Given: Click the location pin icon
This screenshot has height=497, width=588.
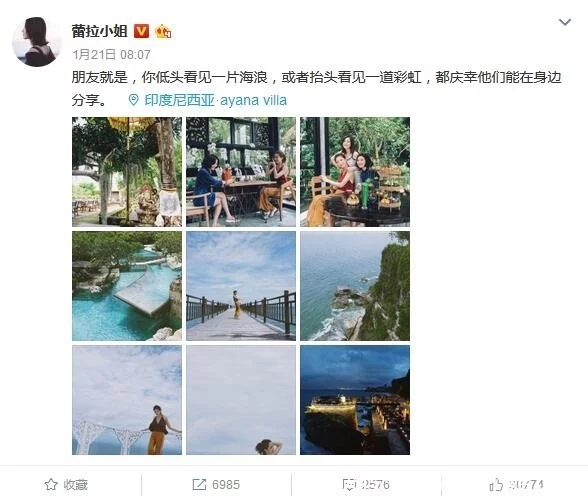Looking at the screenshot, I should point(133,100).
